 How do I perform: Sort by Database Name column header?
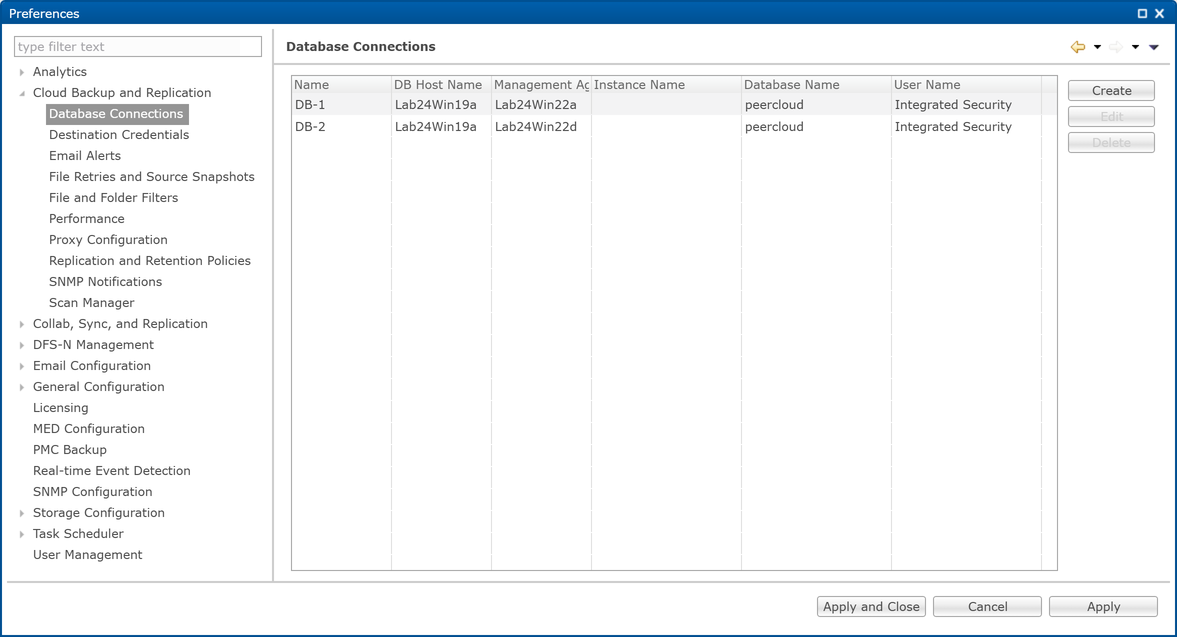coord(817,85)
